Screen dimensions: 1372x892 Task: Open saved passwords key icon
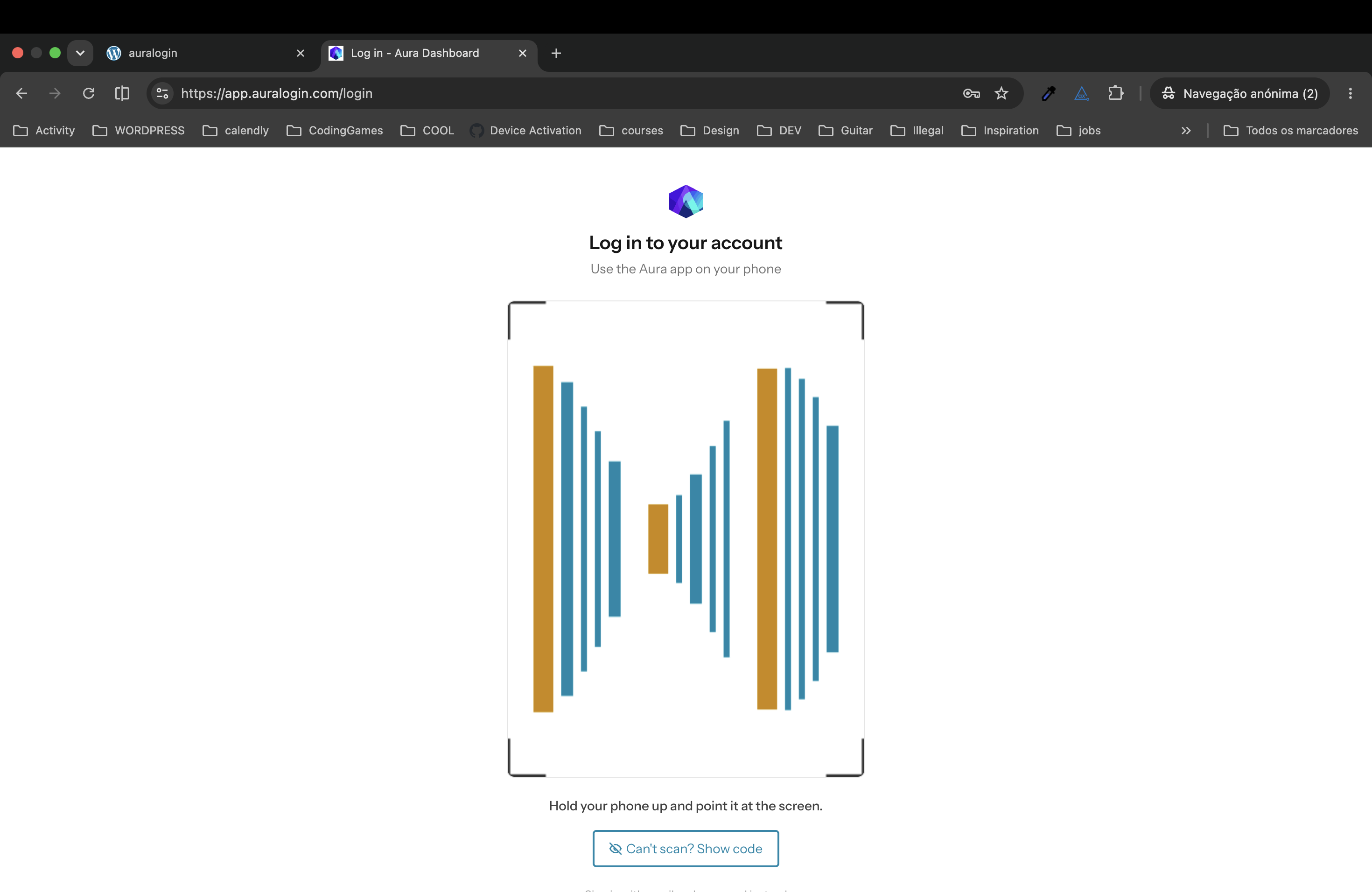[x=971, y=93]
